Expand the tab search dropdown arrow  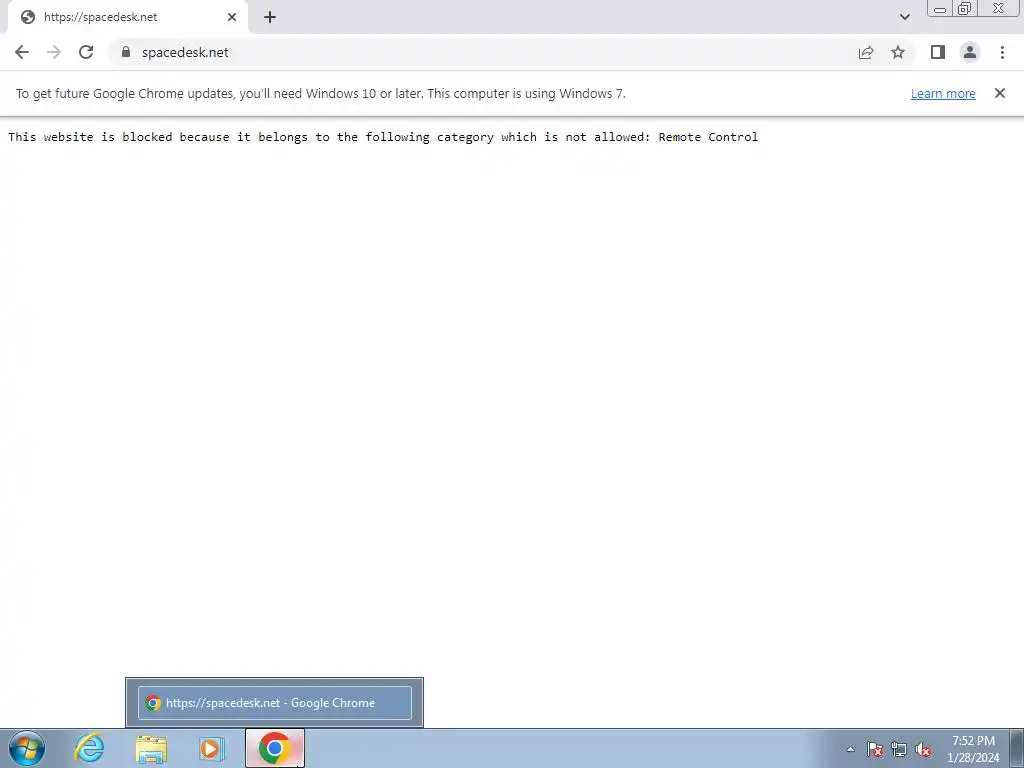coord(904,17)
